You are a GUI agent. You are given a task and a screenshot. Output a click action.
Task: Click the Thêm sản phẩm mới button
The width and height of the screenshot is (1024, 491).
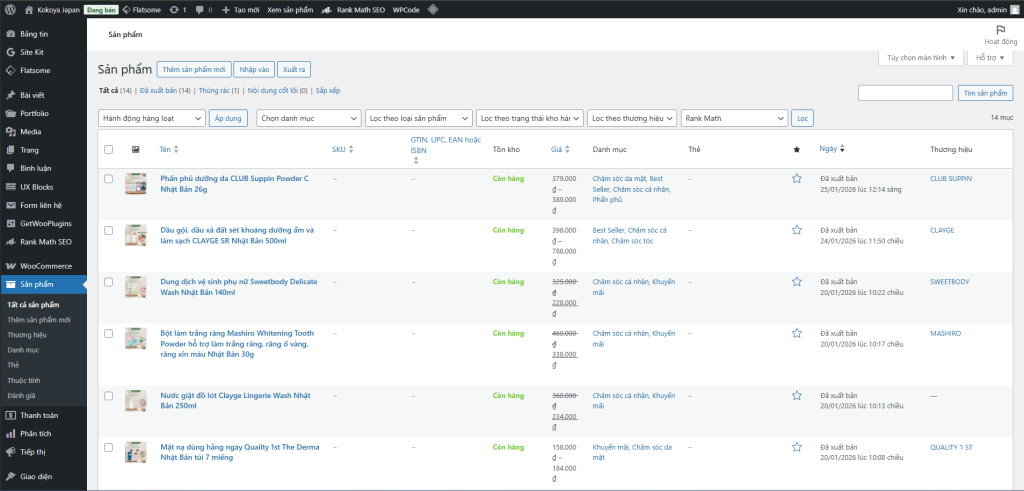[x=193, y=69]
